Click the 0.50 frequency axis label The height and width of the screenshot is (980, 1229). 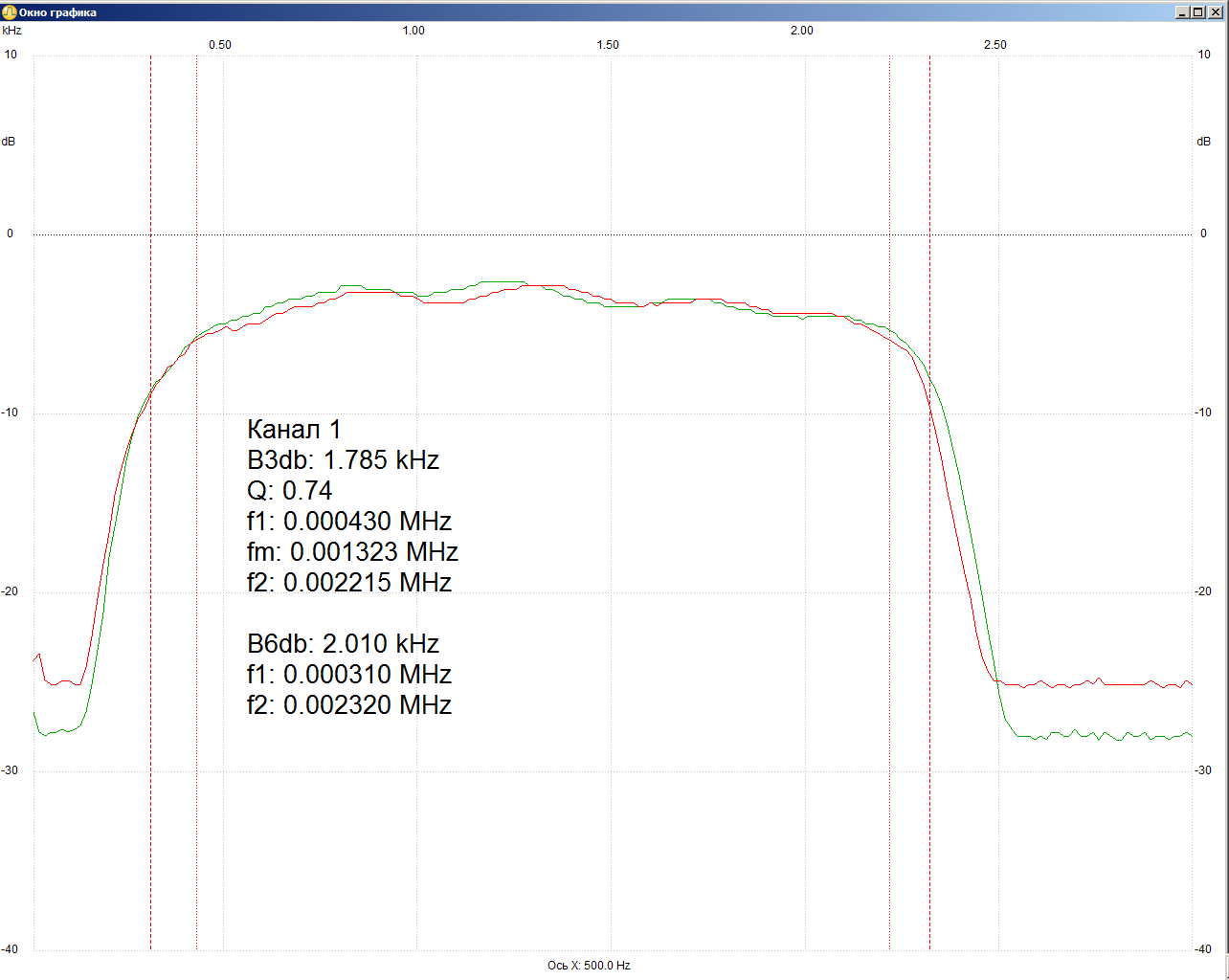[220, 45]
